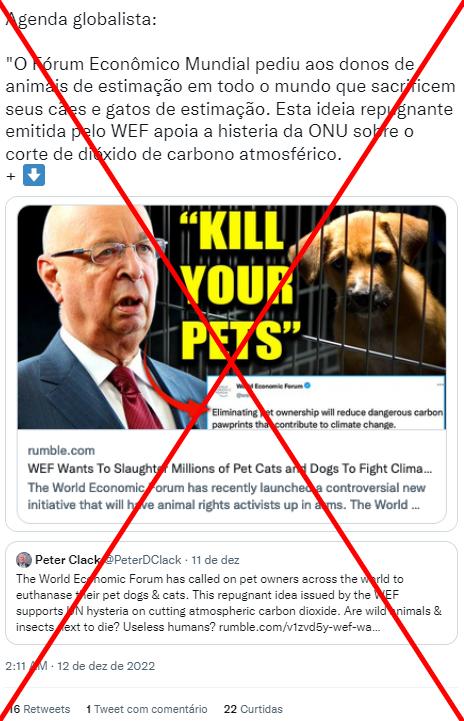Image resolution: width=464 pixels, height=721 pixels.
Task: Click the link card description text
Action: 226,496
